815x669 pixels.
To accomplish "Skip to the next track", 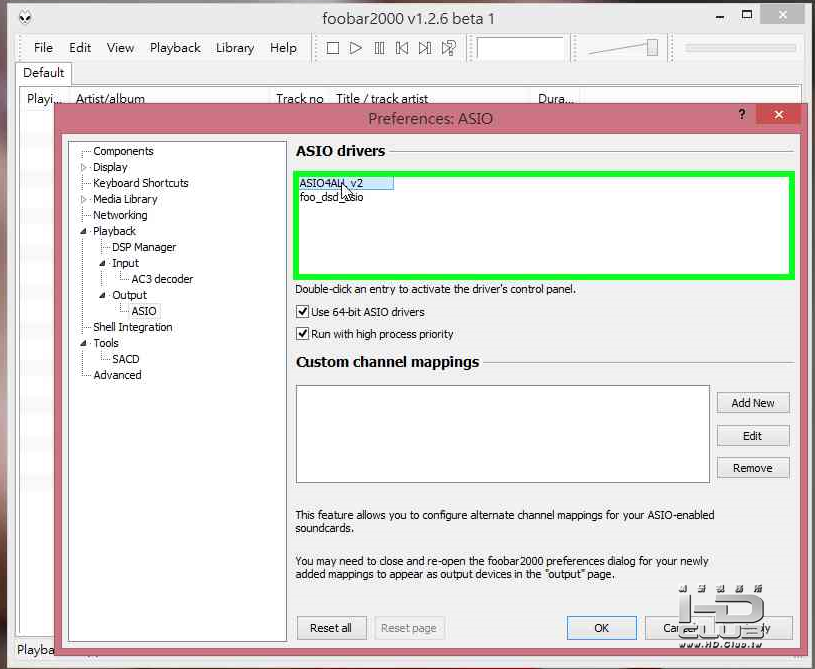I will (425, 48).
